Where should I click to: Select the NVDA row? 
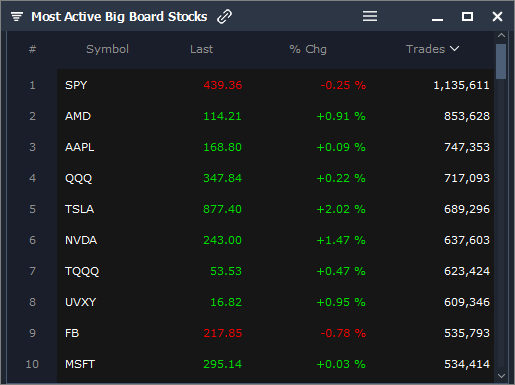(x=275, y=240)
